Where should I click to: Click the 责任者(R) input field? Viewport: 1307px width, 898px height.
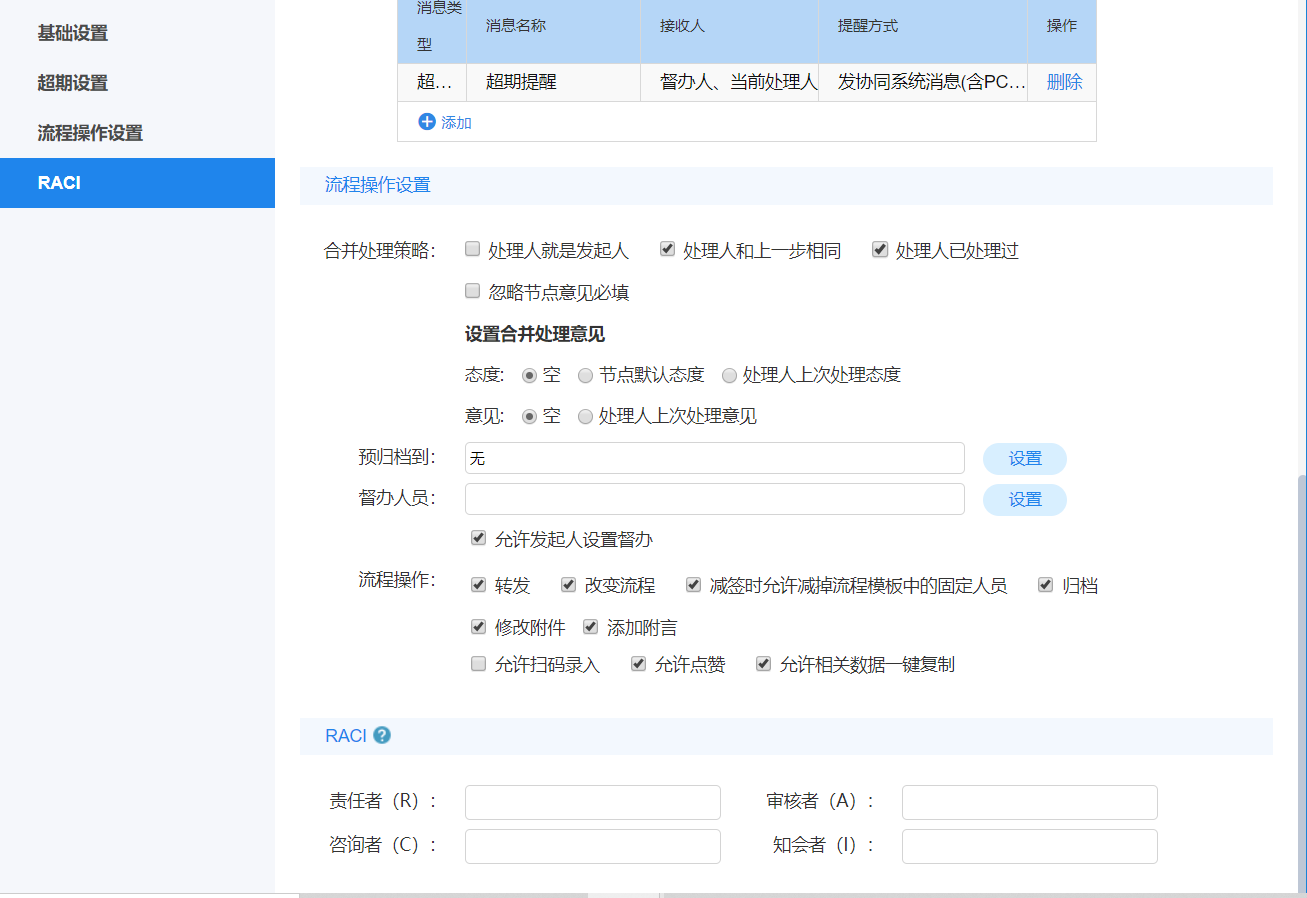pos(592,802)
